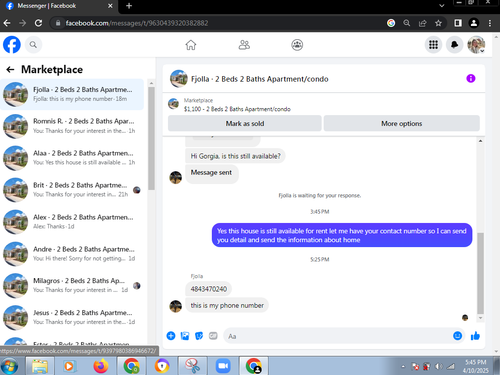Click the 'Hi Gorgia, is this still available?' message
Screen dimensions: 500x375
click(235, 156)
